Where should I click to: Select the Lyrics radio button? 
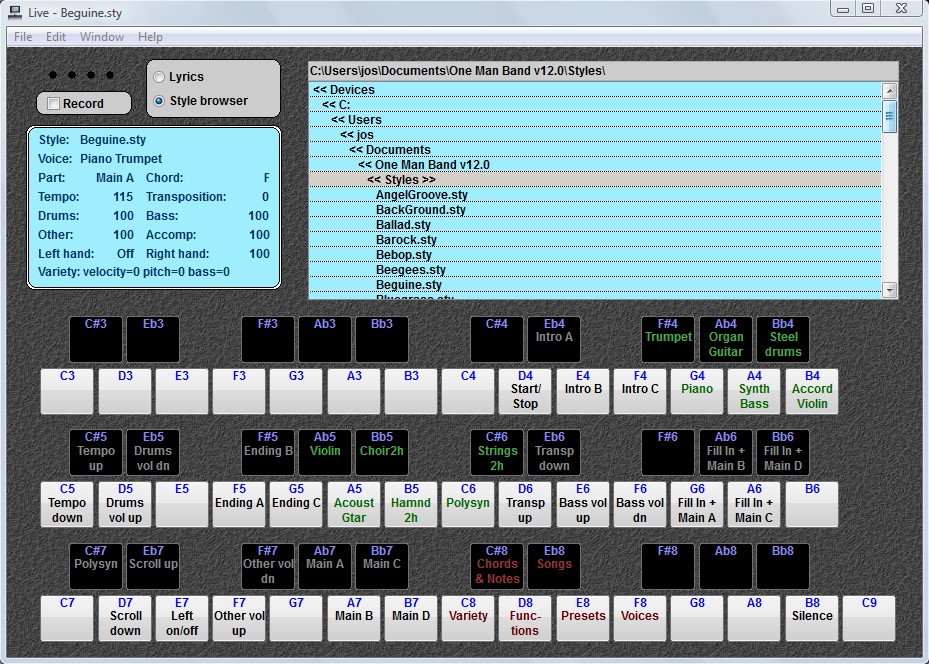(159, 77)
